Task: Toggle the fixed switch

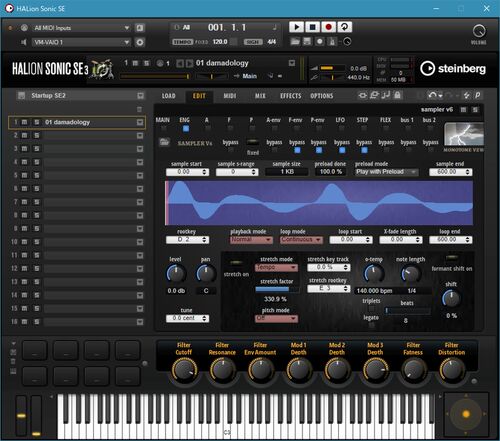Action: coord(253,143)
